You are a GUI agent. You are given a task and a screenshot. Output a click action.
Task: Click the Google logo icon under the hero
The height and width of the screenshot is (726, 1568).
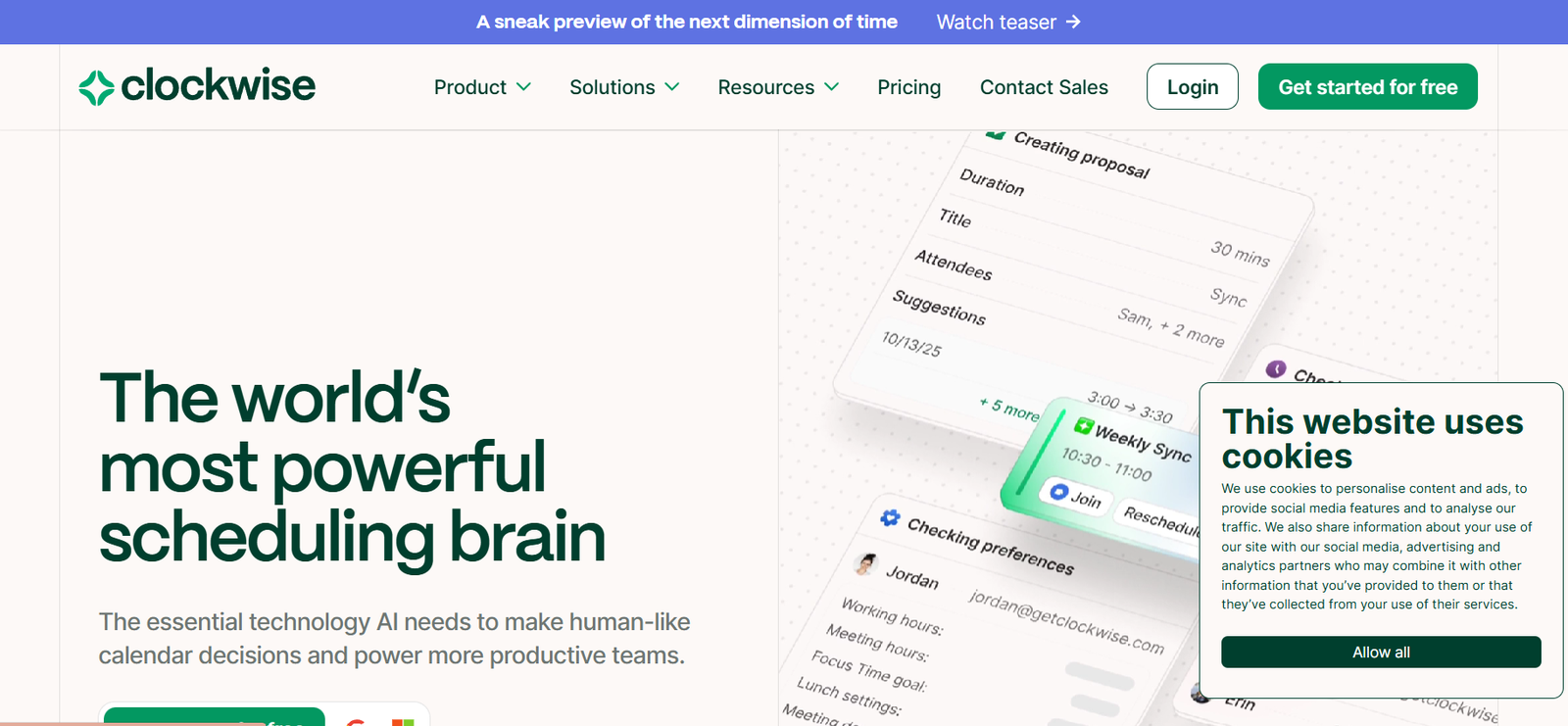point(356,721)
